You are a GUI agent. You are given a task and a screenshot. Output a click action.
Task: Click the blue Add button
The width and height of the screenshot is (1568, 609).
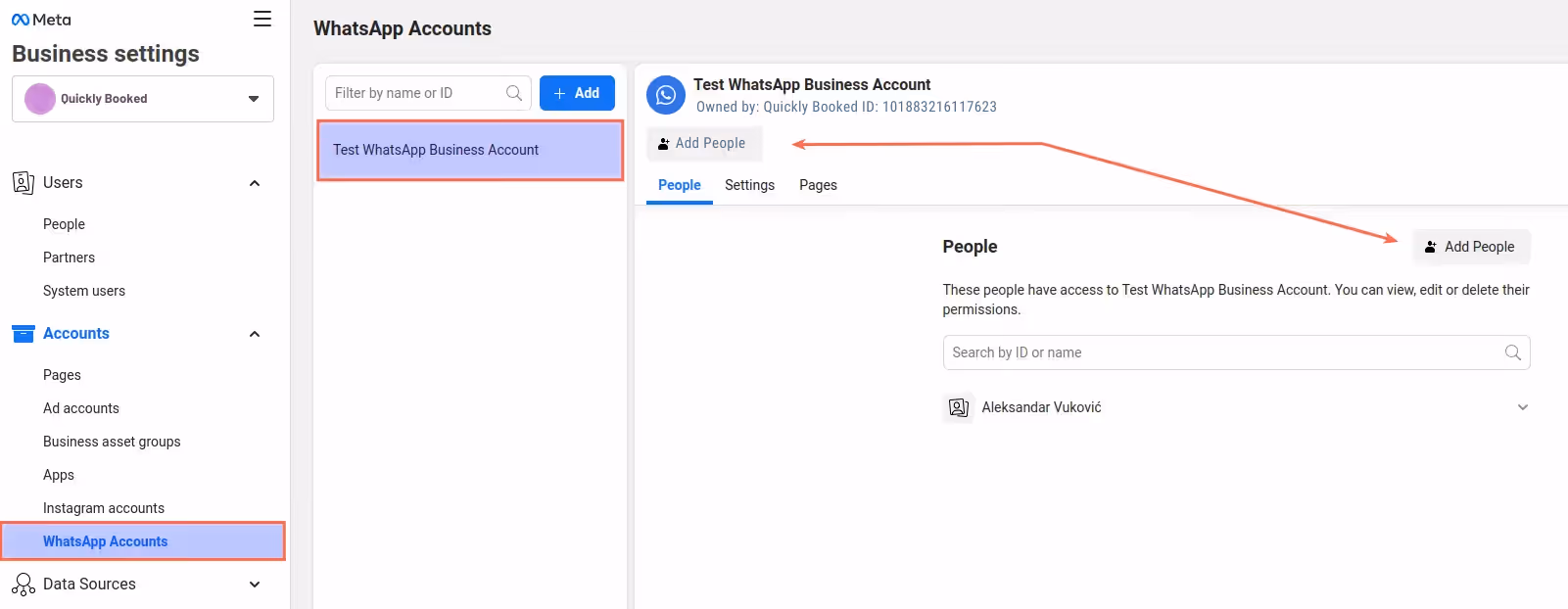pos(577,93)
